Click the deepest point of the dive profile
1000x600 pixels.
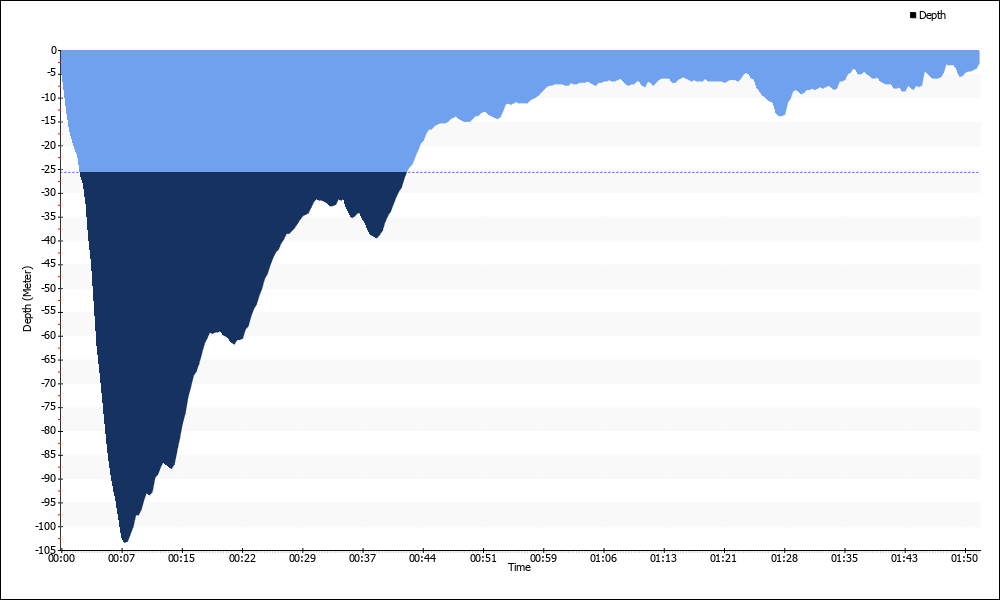tap(125, 541)
